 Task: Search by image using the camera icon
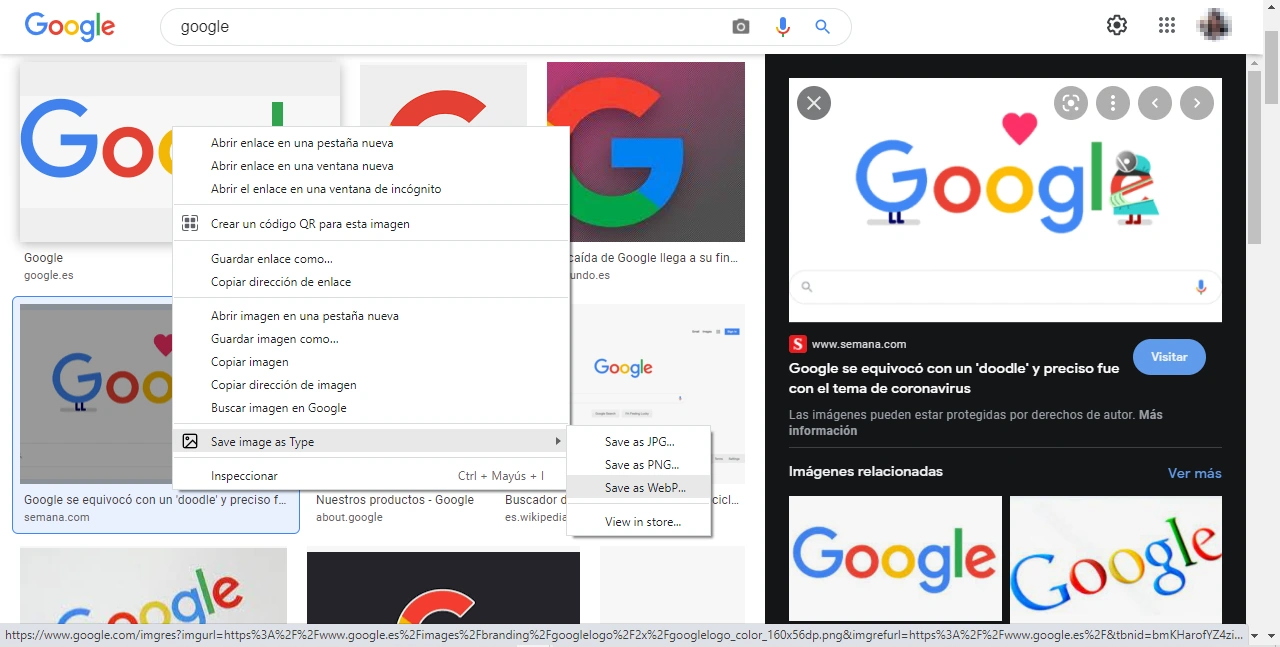(740, 27)
